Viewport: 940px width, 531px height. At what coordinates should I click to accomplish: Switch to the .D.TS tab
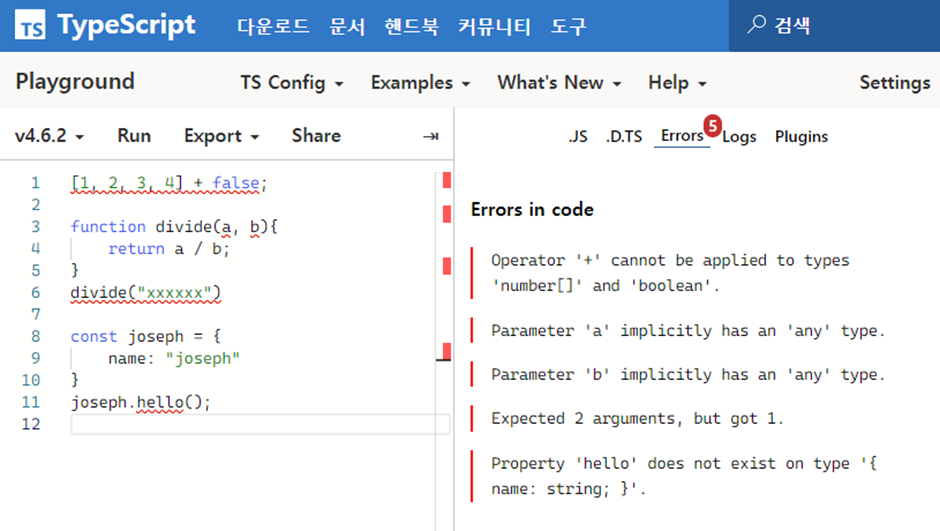pyautogui.click(x=623, y=137)
